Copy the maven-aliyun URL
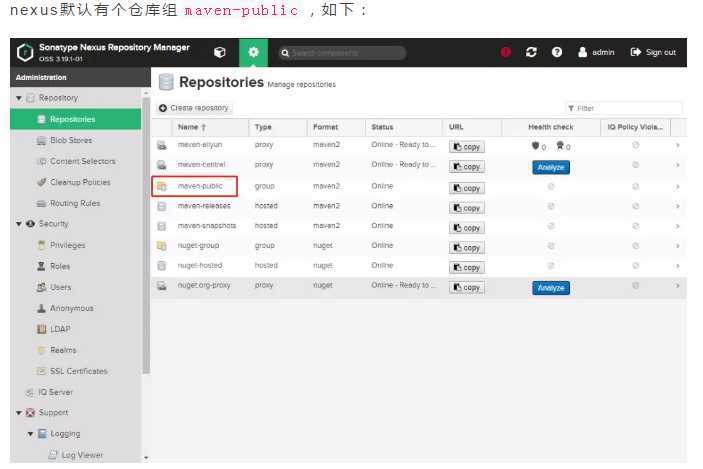703x469 pixels. pyautogui.click(x=467, y=147)
